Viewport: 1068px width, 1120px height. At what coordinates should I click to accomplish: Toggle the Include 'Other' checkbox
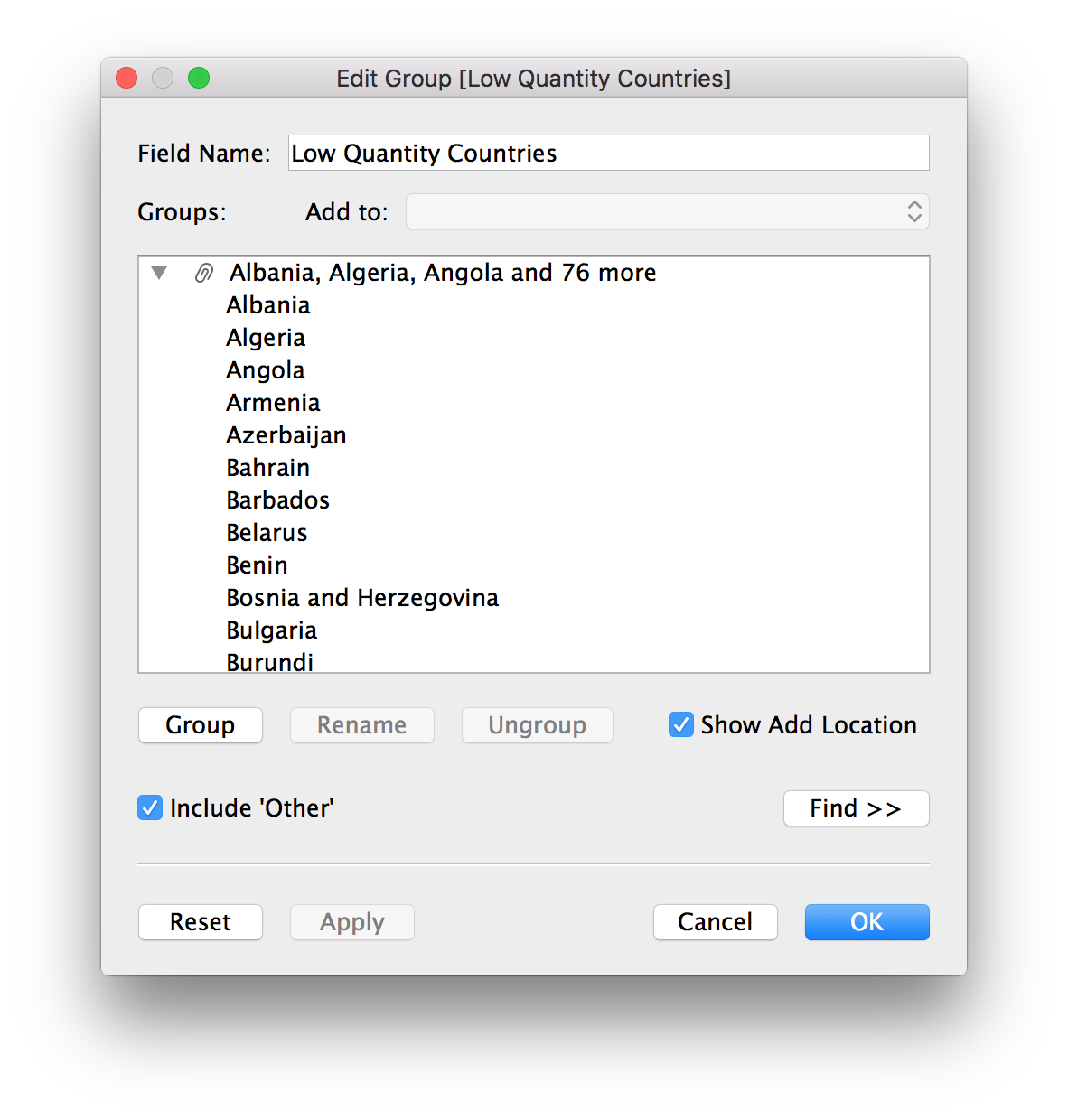point(150,807)
